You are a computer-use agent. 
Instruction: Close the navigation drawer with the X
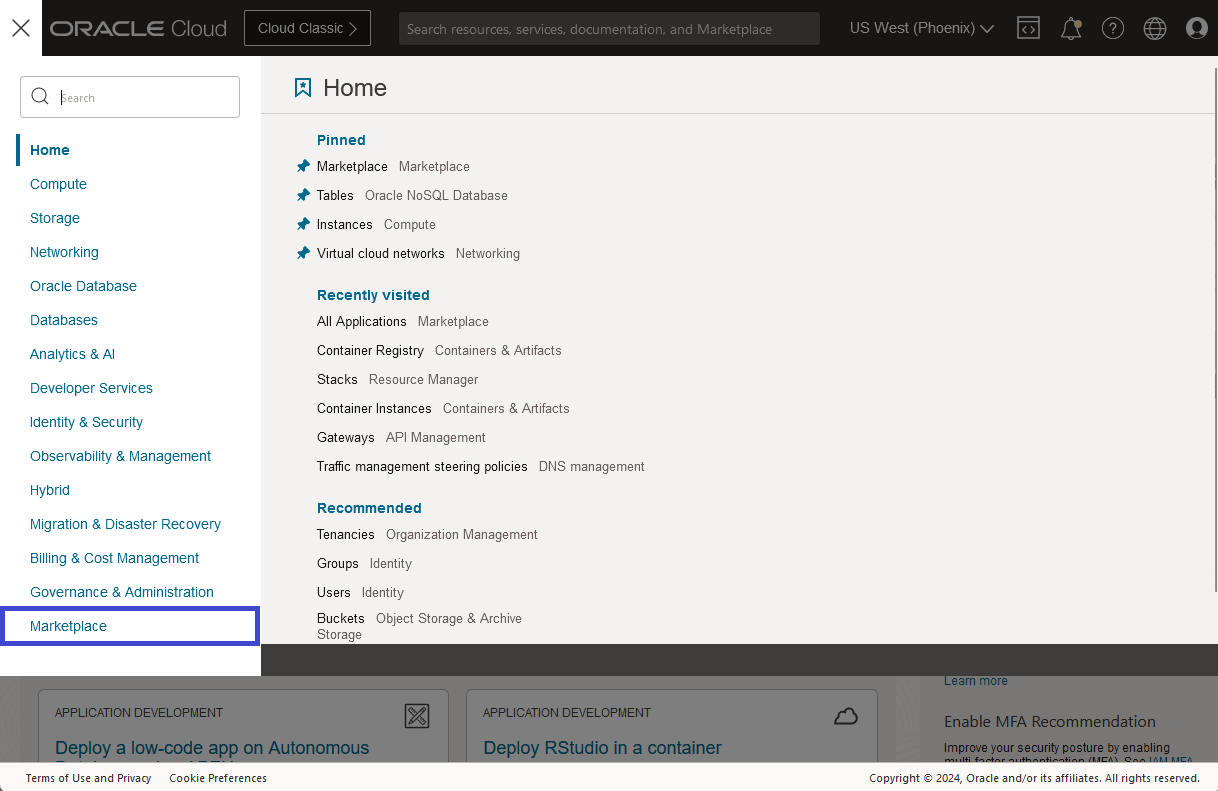tap(20, 28)
